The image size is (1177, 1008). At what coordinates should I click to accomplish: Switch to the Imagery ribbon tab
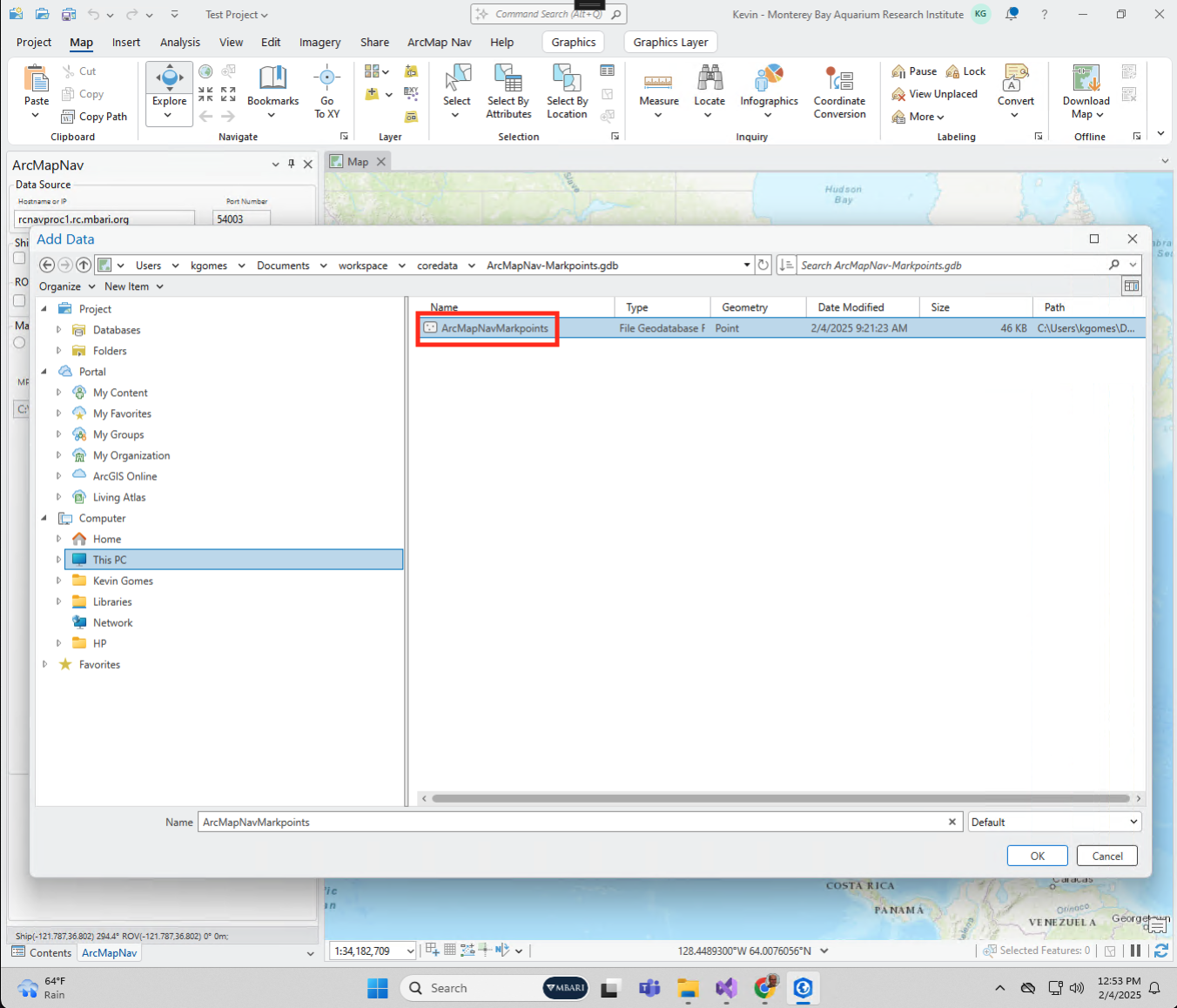tap(319, 42)
